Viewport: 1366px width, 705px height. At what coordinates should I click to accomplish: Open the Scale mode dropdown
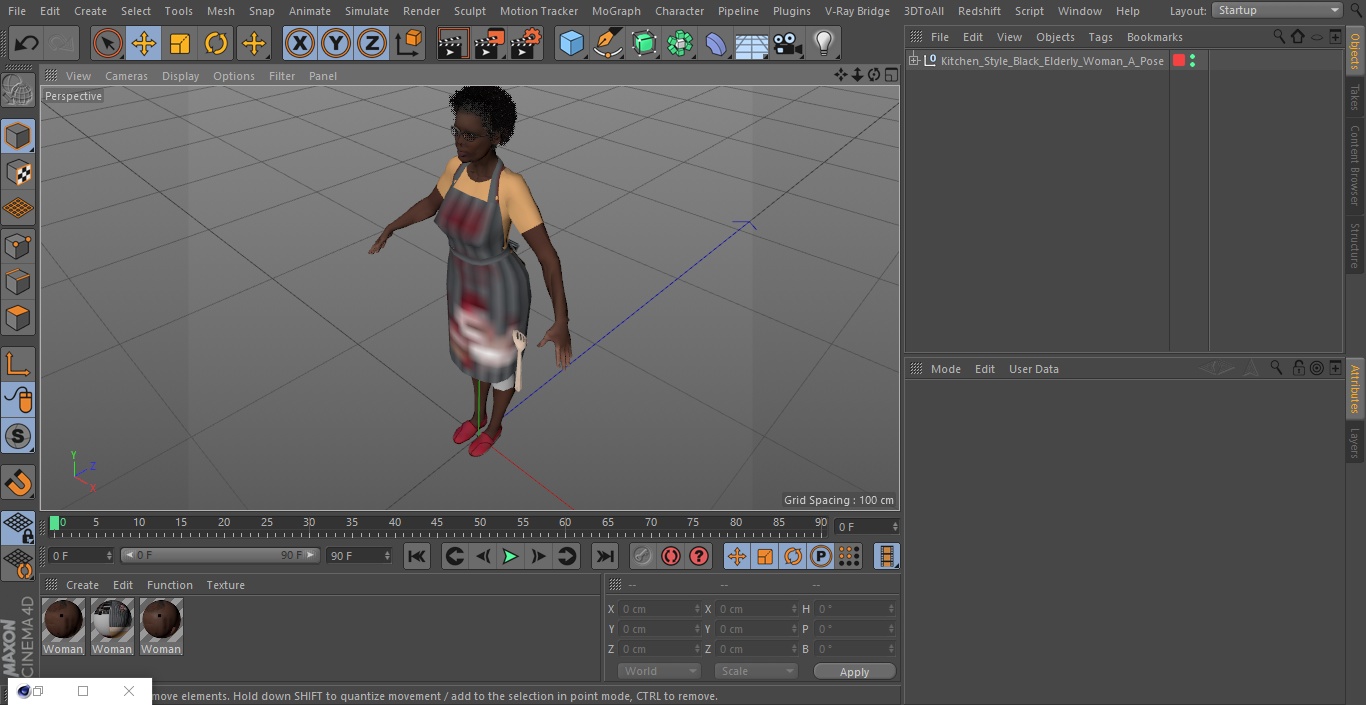(x=755, y=671)
